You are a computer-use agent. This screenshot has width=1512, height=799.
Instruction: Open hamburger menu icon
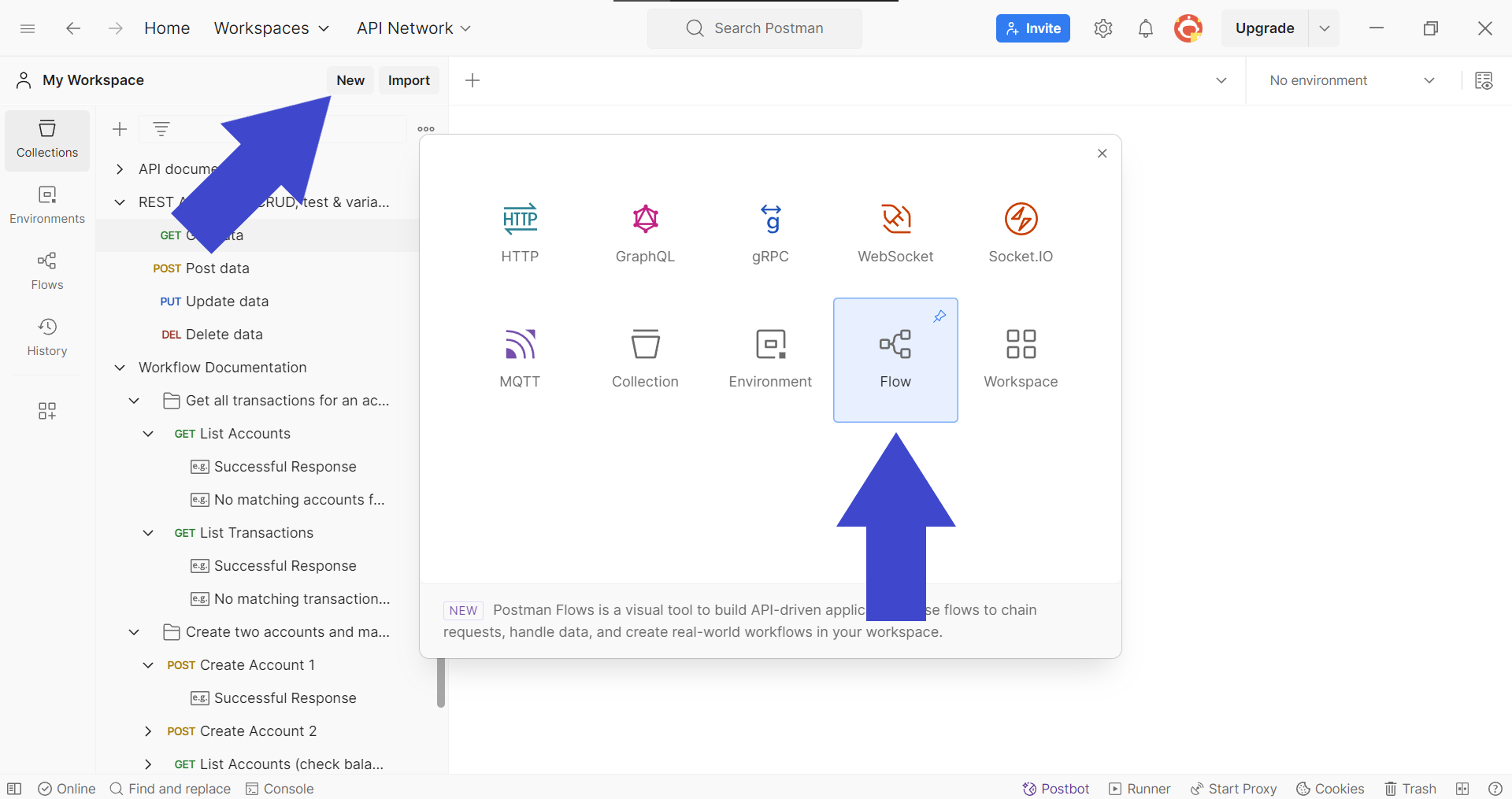(28, 28)
